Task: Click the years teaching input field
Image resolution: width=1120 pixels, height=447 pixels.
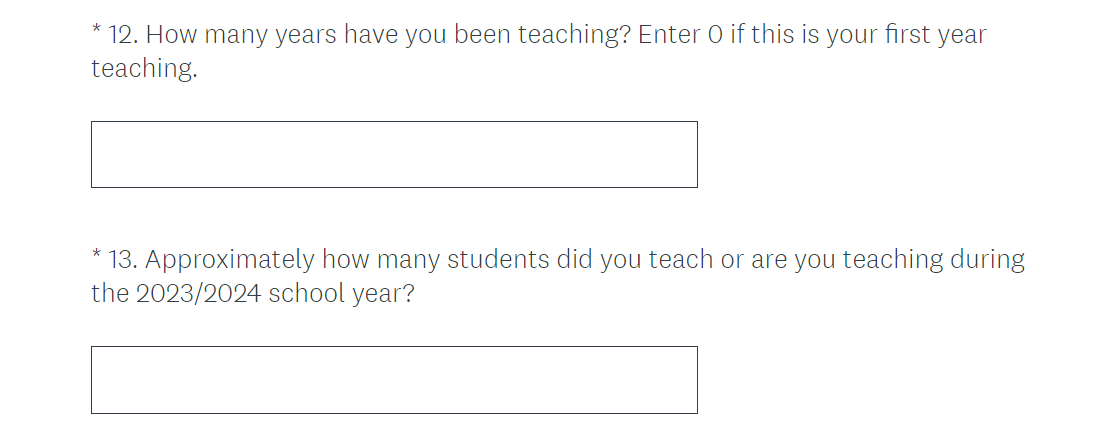Action: pos(394,155)
